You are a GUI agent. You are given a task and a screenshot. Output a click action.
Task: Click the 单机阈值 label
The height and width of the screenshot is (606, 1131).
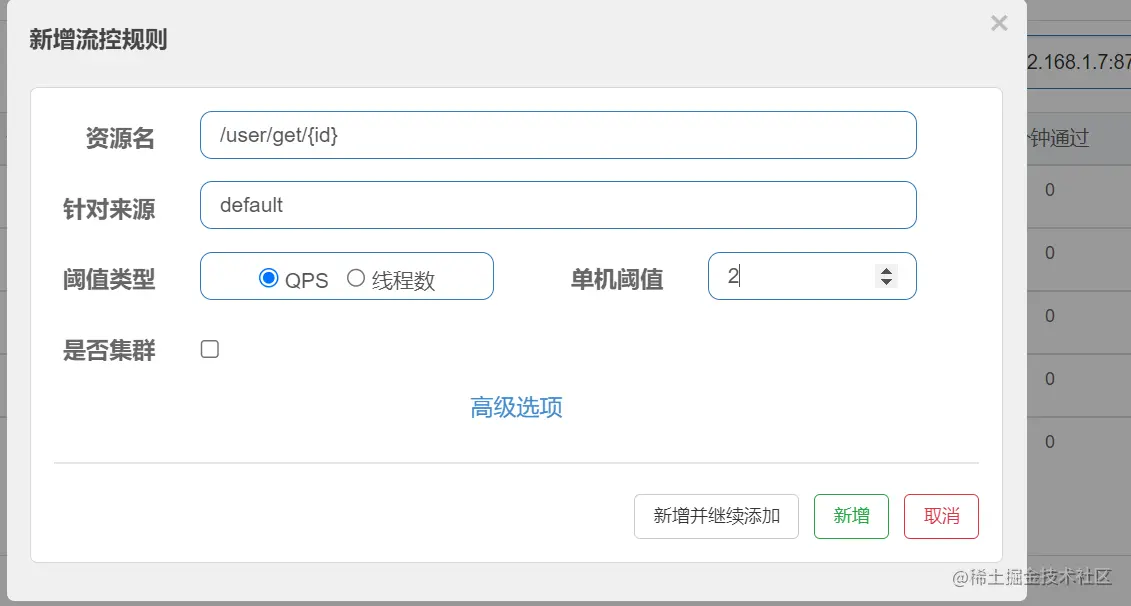click(x=617, y=278)
